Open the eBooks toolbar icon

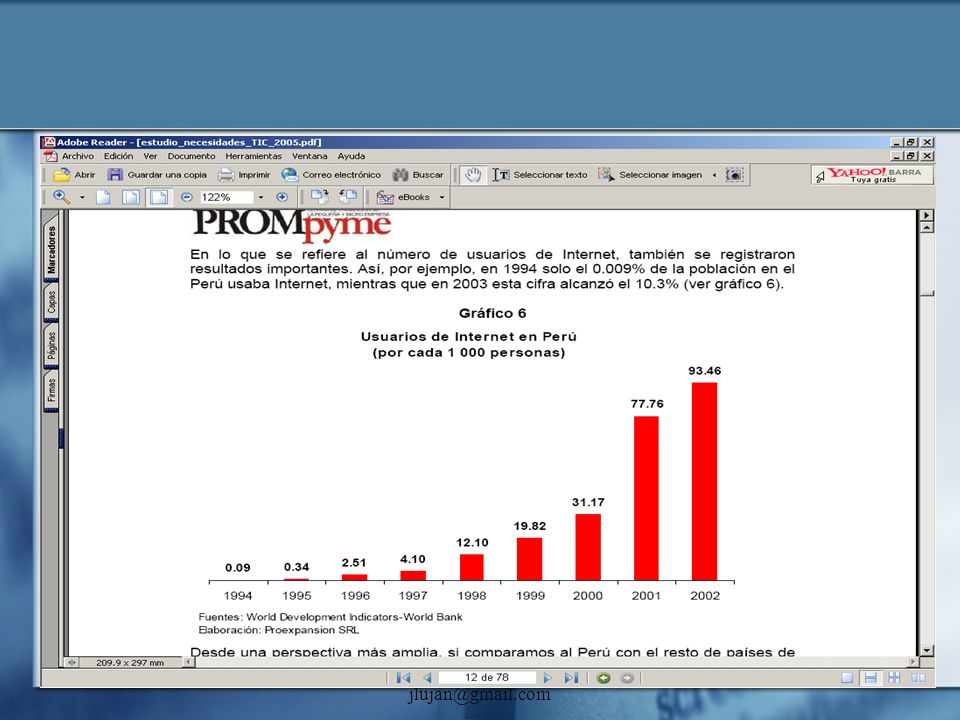click(x=385, y=197)
